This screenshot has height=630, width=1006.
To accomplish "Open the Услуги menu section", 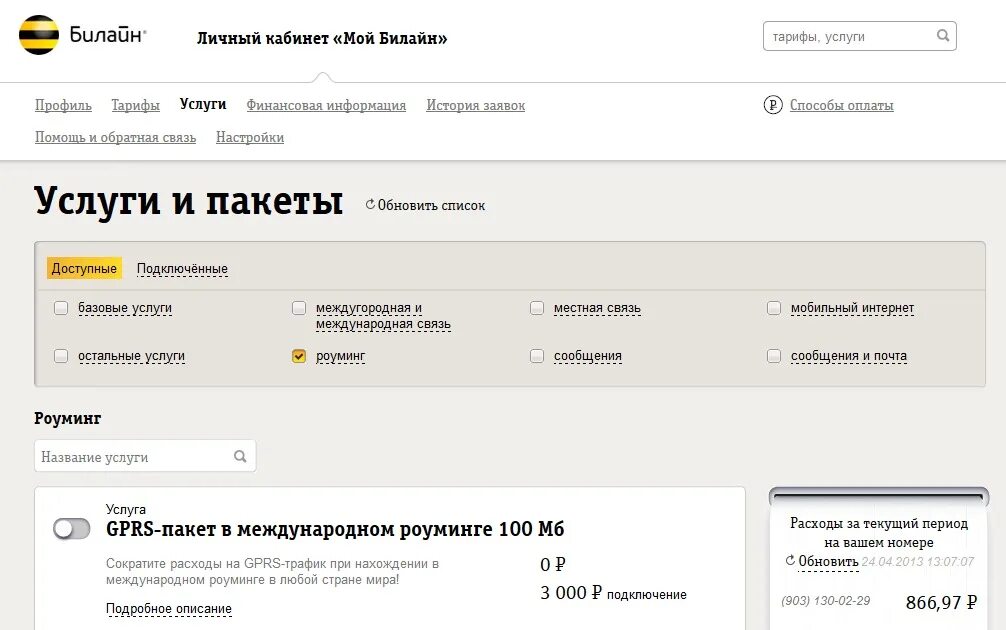I will 203,105.
